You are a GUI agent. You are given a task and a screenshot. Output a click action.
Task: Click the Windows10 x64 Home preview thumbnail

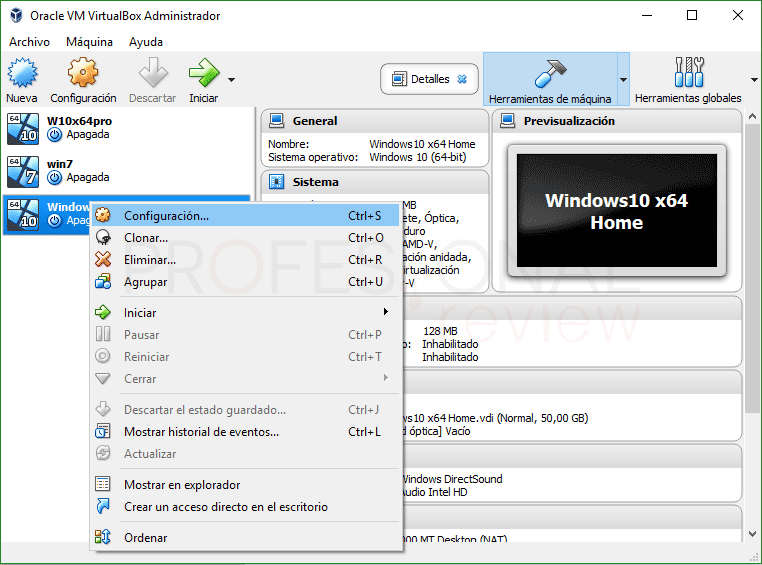[x=617, y=211]
